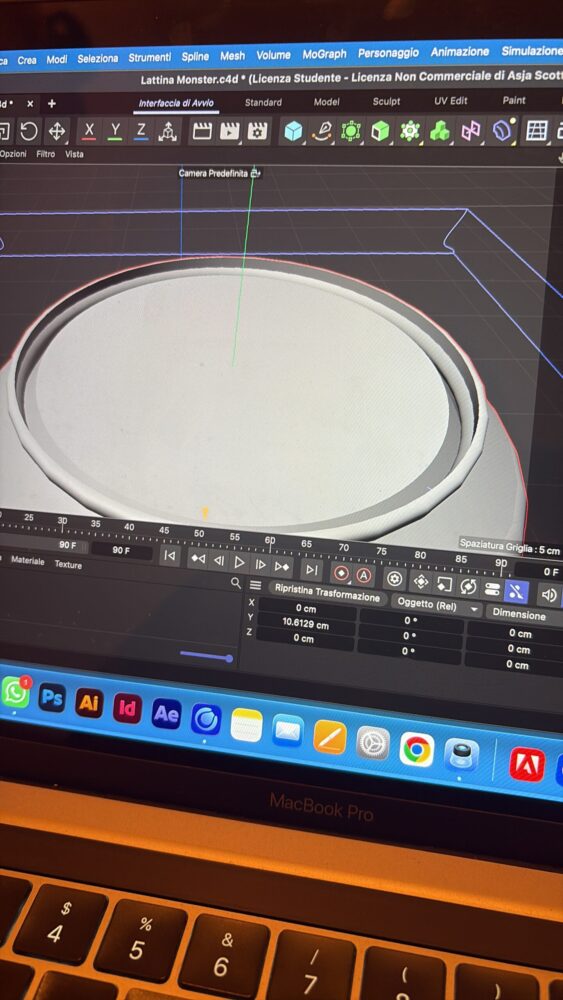Image resolution: width=563 pixels, height=1000 pixels.
Task: Open the viewport Vista menu
Action: pos(74,154)
